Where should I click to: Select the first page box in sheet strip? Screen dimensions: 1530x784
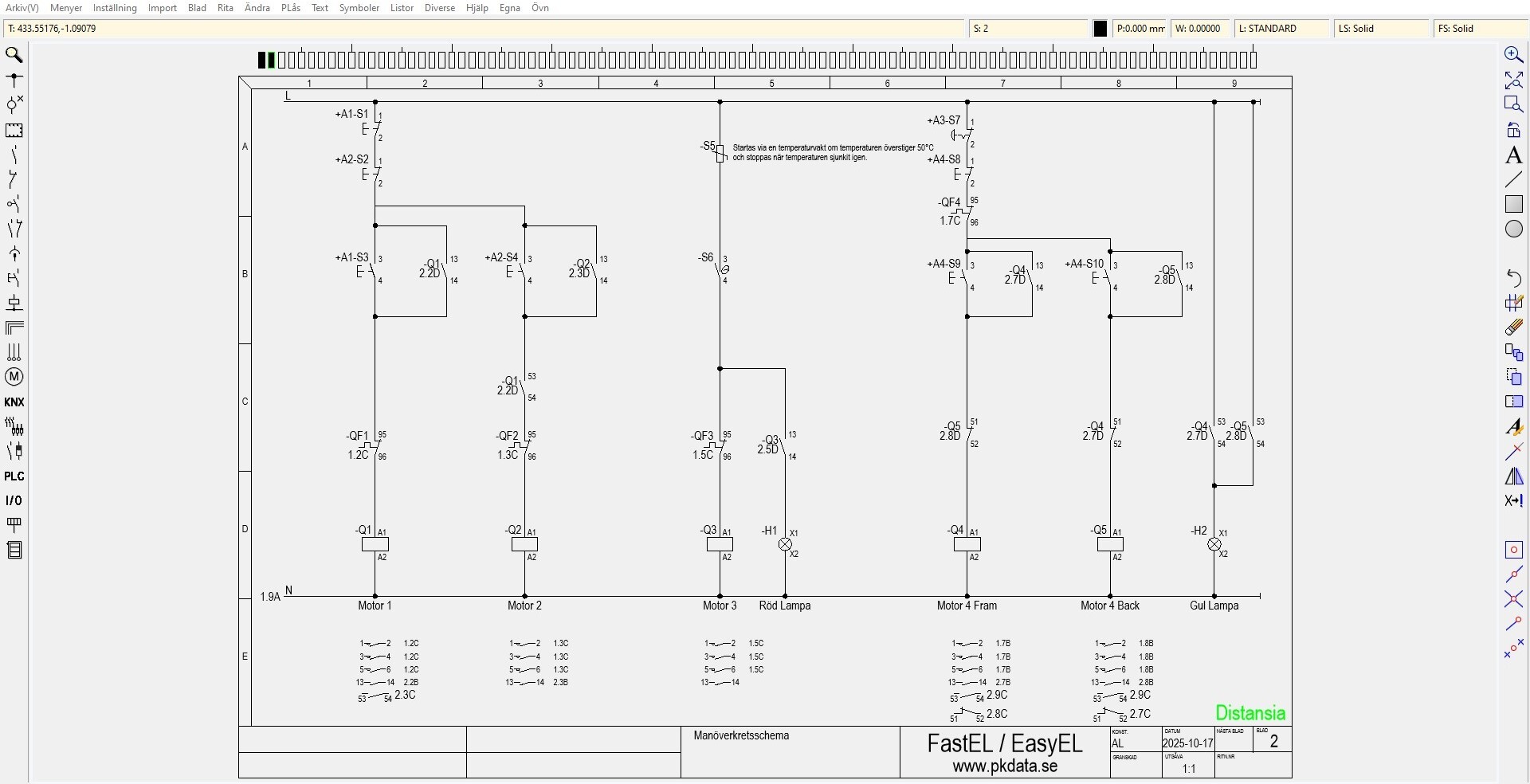pos(261,60)
